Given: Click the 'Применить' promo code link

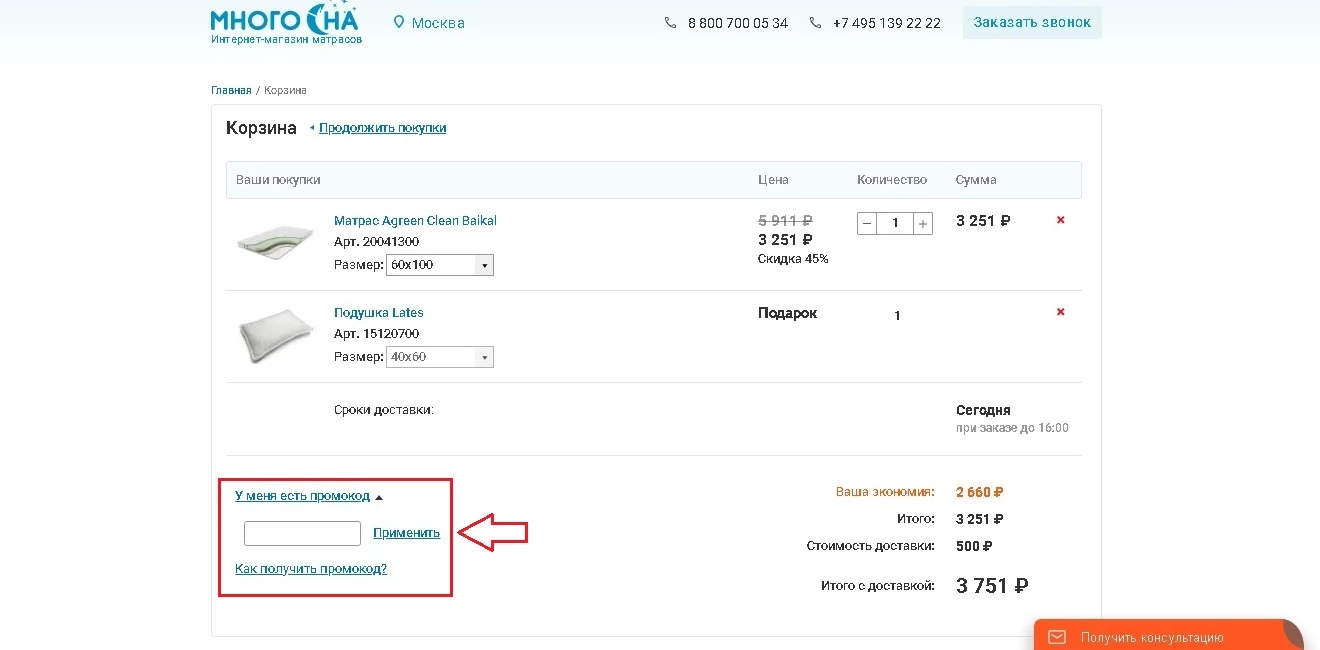Looking at the screenshot, I should tap(406, 533).
